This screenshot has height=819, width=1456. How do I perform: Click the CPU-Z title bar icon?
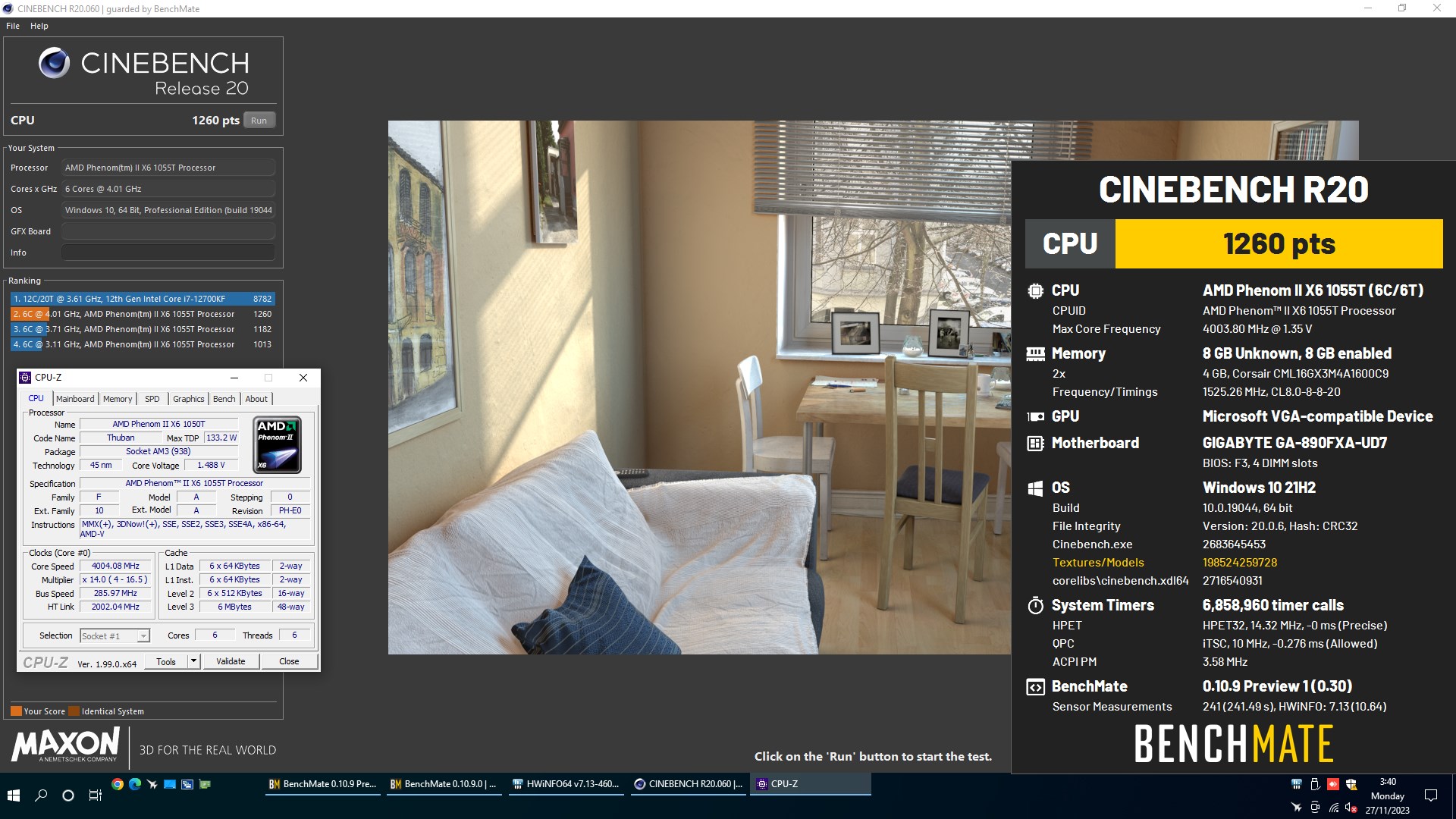[x=25, y=378]
